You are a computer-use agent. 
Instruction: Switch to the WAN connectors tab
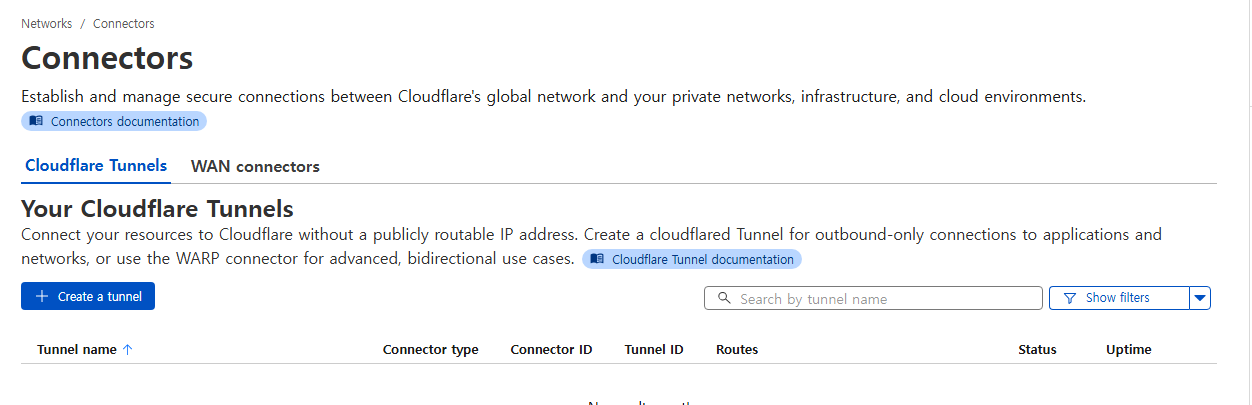pos(255,166)
